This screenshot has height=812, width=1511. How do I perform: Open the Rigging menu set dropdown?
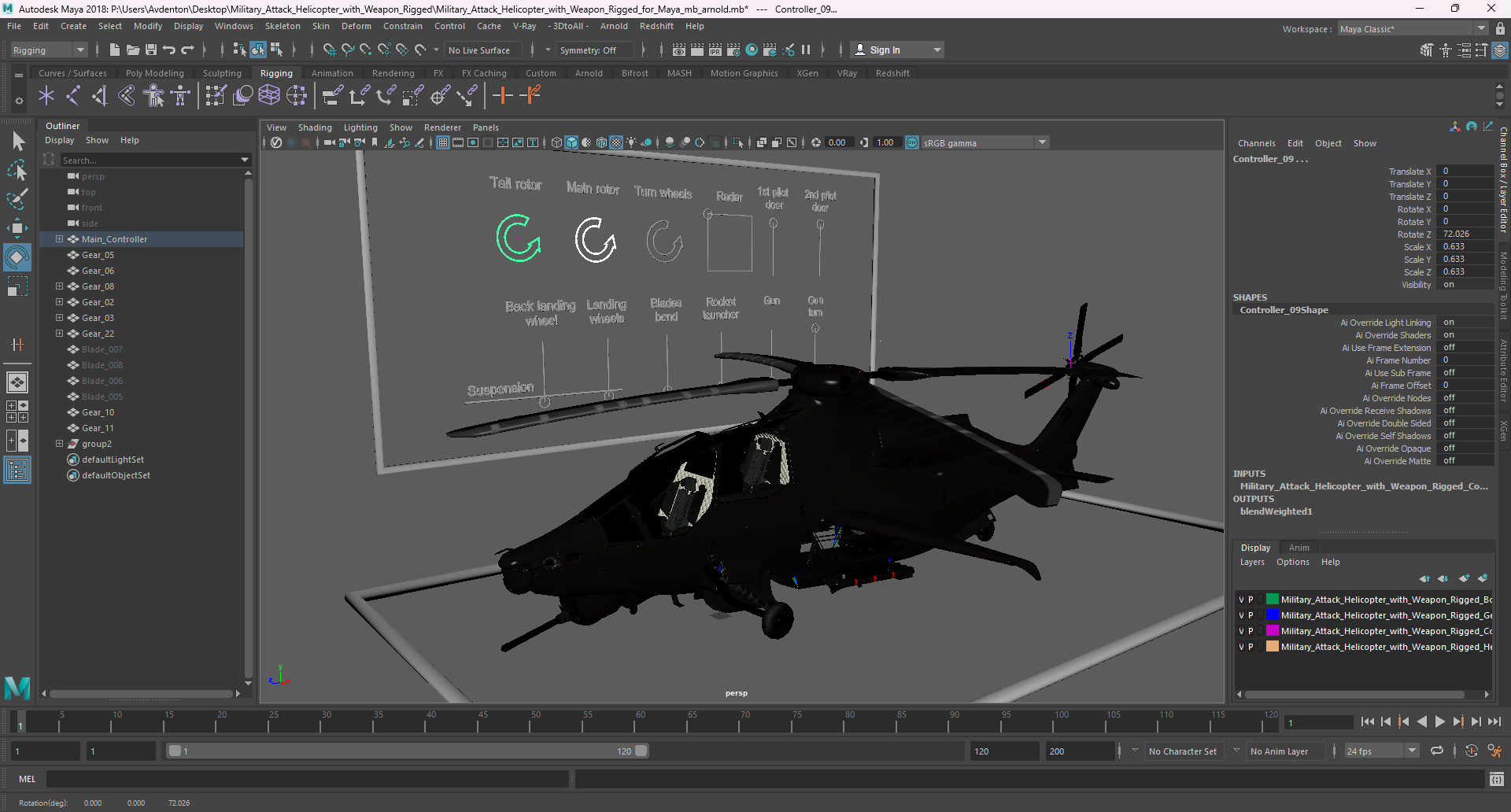pos(49,50)
